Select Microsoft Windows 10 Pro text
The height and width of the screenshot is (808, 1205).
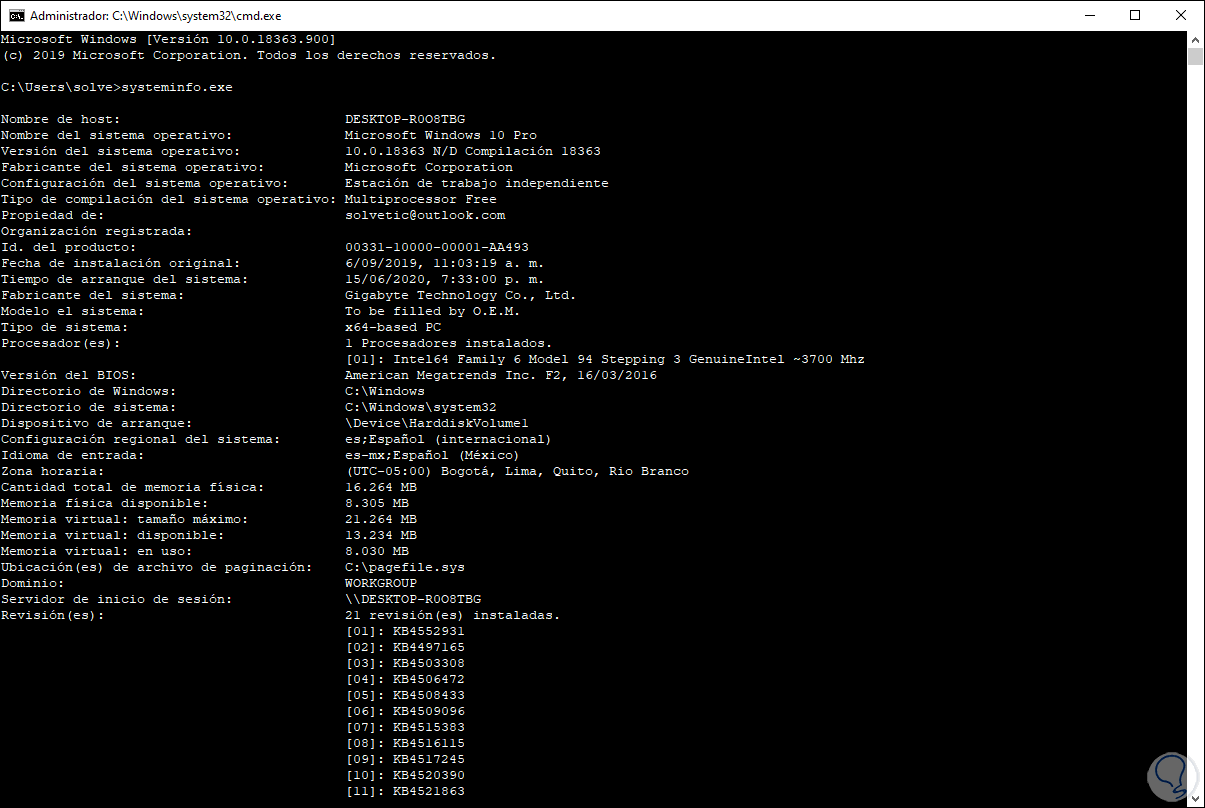click(x=441, y=135)
